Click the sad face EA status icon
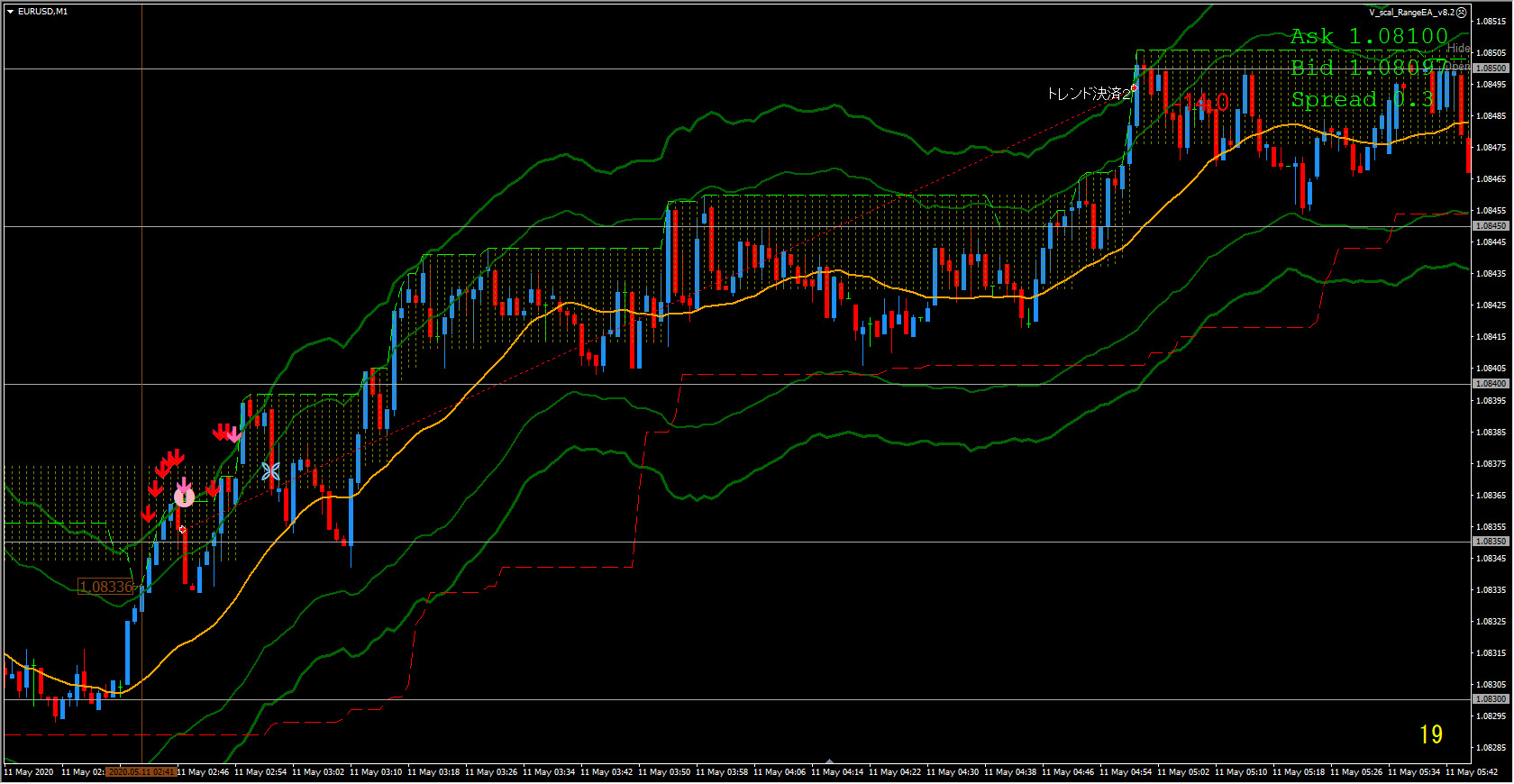 1462,13
